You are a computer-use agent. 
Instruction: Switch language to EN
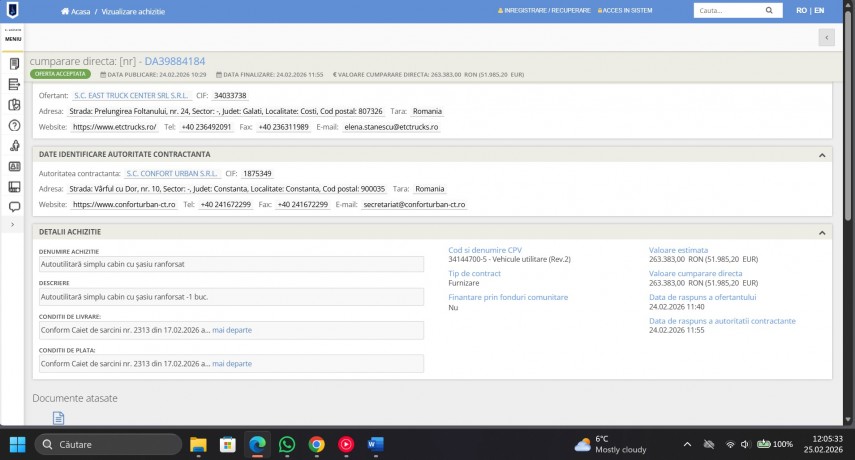point(819,11)
